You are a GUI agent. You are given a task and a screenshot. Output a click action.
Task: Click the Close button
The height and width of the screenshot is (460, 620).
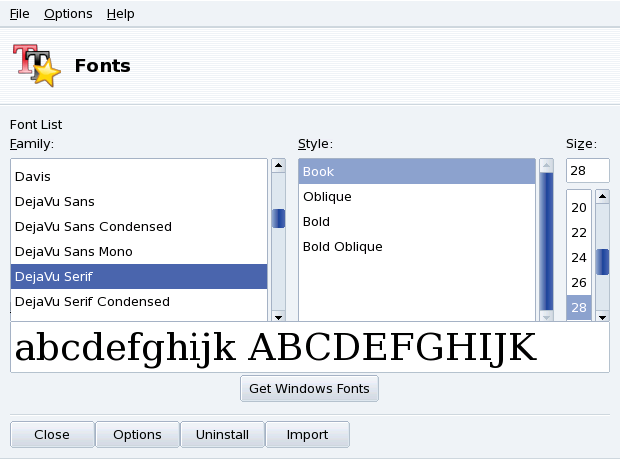coord(52,435)
